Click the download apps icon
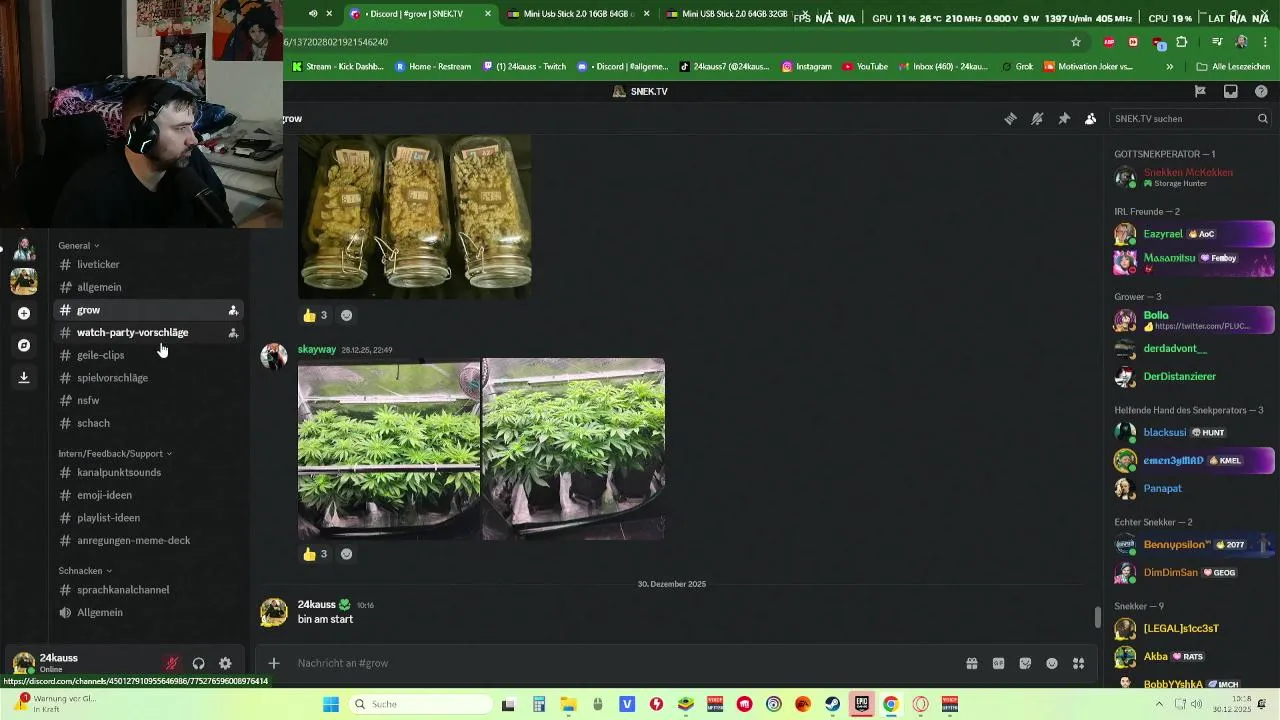This screenshot has height=720, width=1280. click(24, 377)
